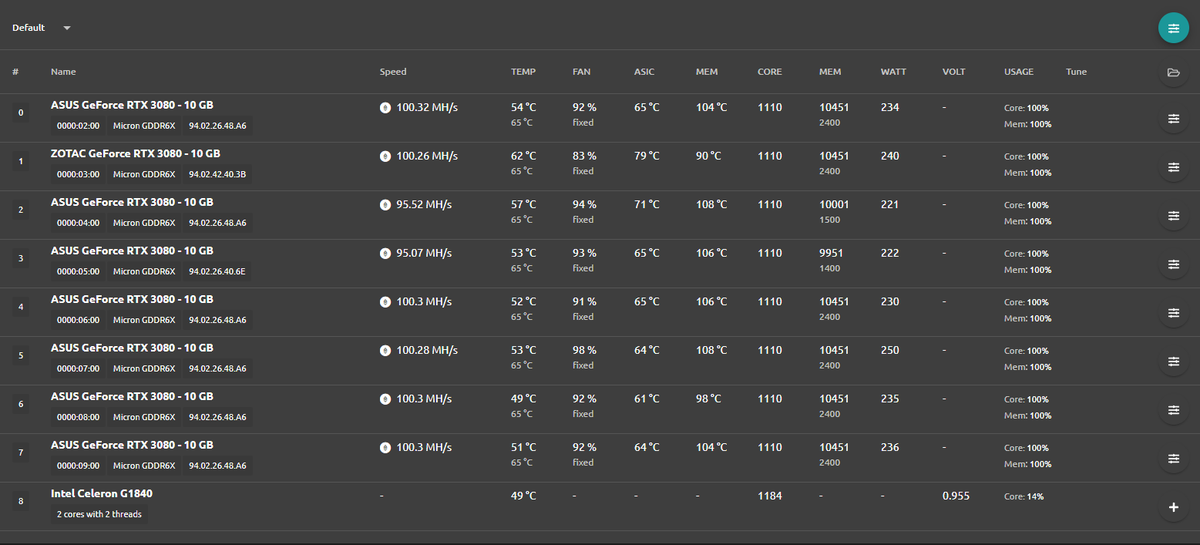Image resolution: width=1200 pixels, height=545 pixels.
Task: Click coin icon beside 100.32 MH/s
Action: tap(386, 107)
